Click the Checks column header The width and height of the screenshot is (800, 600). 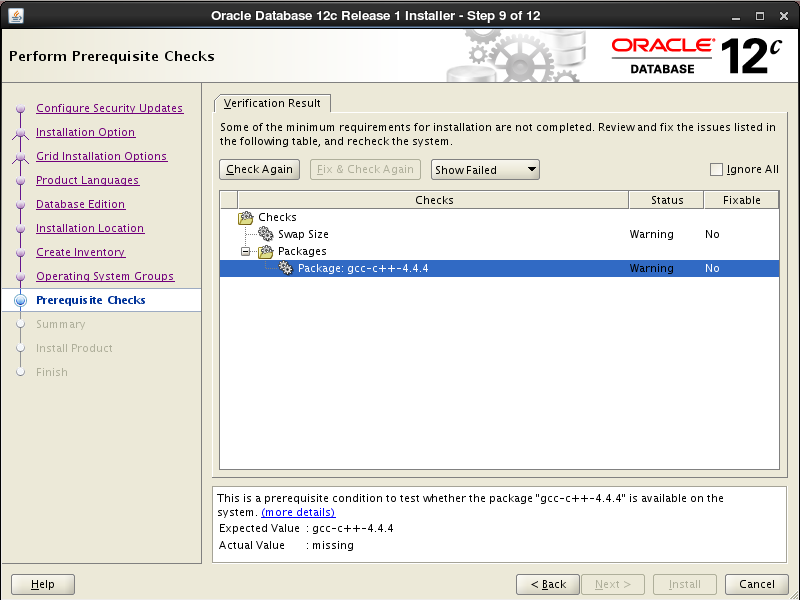(434, 200)
